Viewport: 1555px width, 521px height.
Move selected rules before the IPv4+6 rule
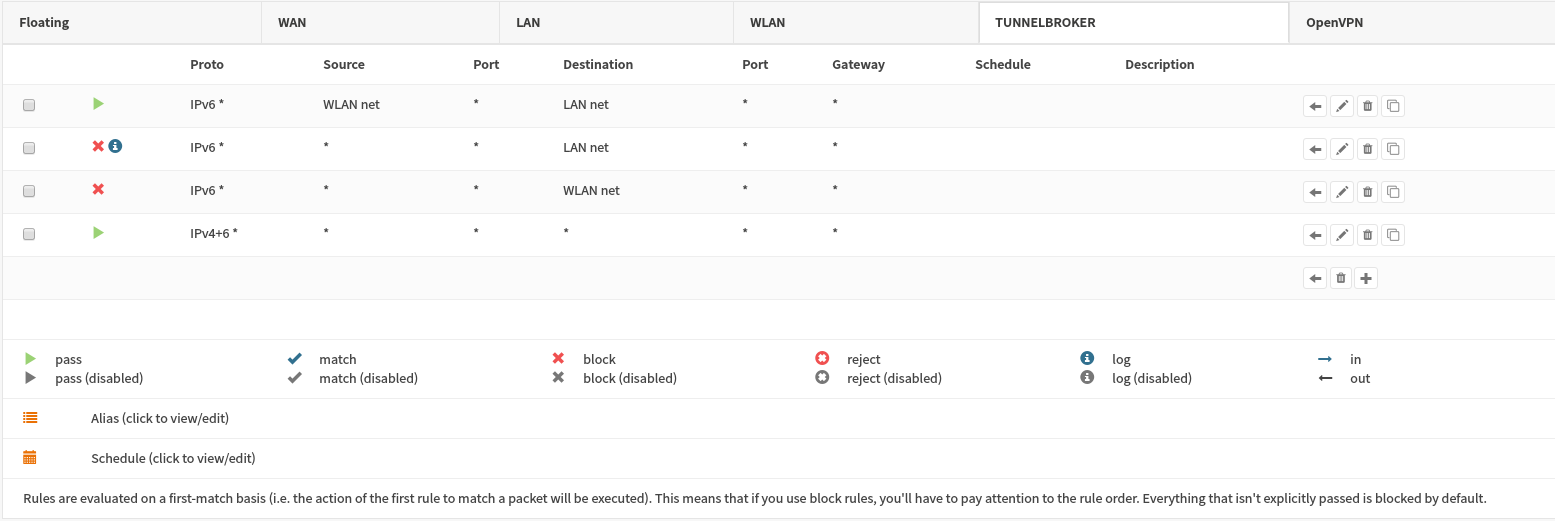[x=1315, y=235]
